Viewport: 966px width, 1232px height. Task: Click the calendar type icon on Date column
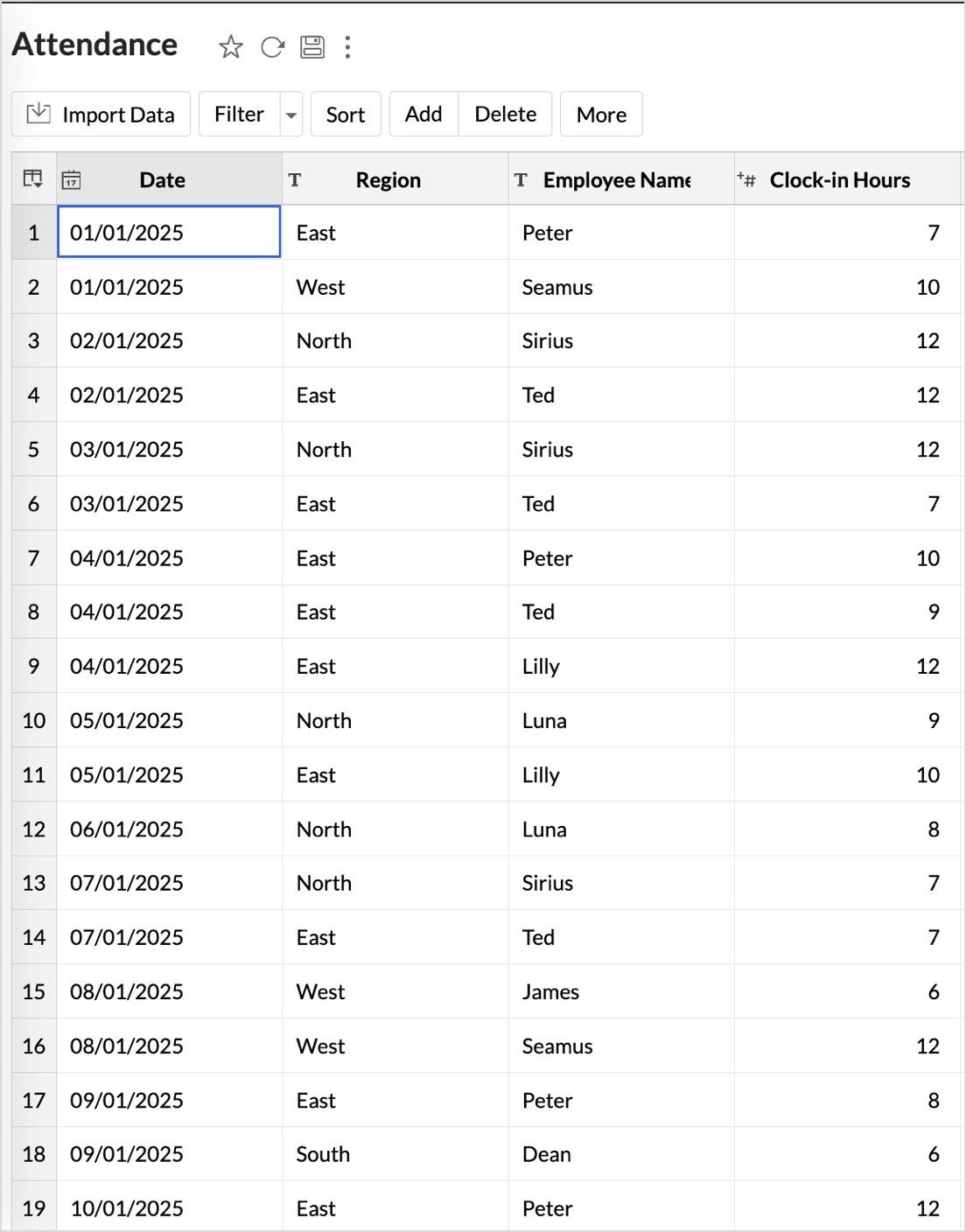72,180
